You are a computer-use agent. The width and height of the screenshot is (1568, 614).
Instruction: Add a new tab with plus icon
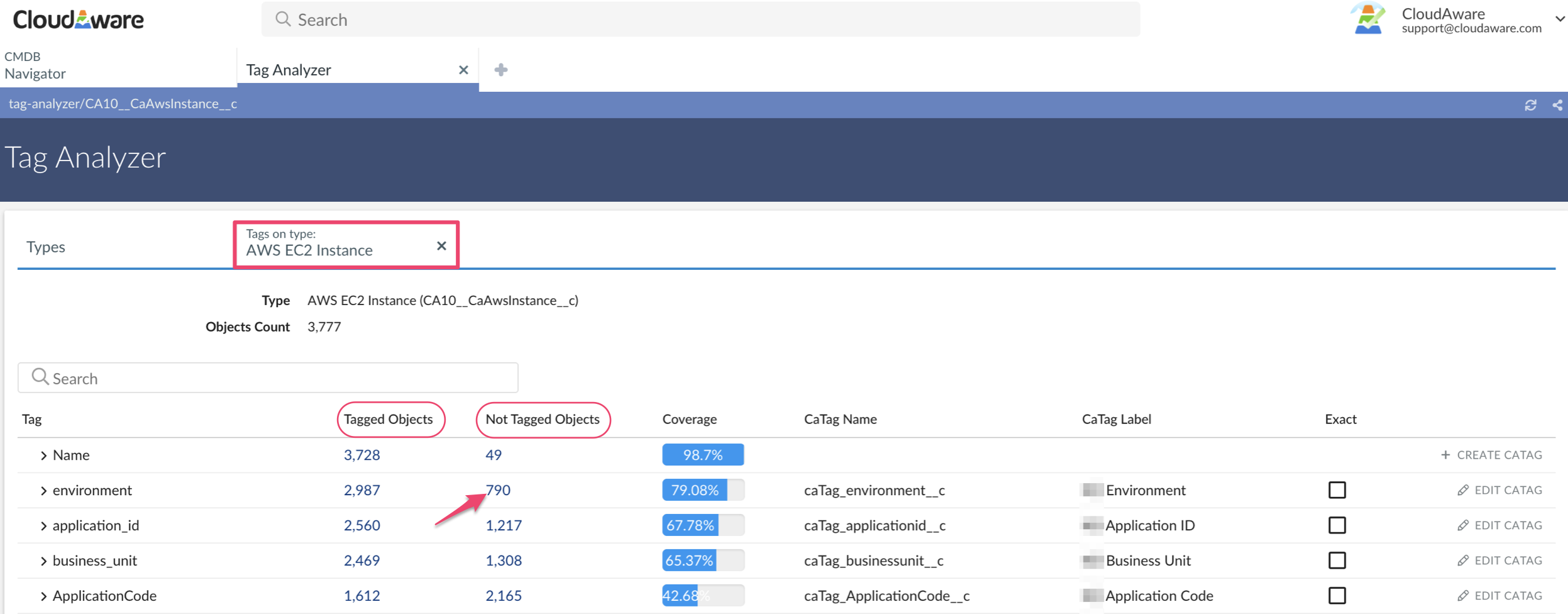[x=500, y=70]
